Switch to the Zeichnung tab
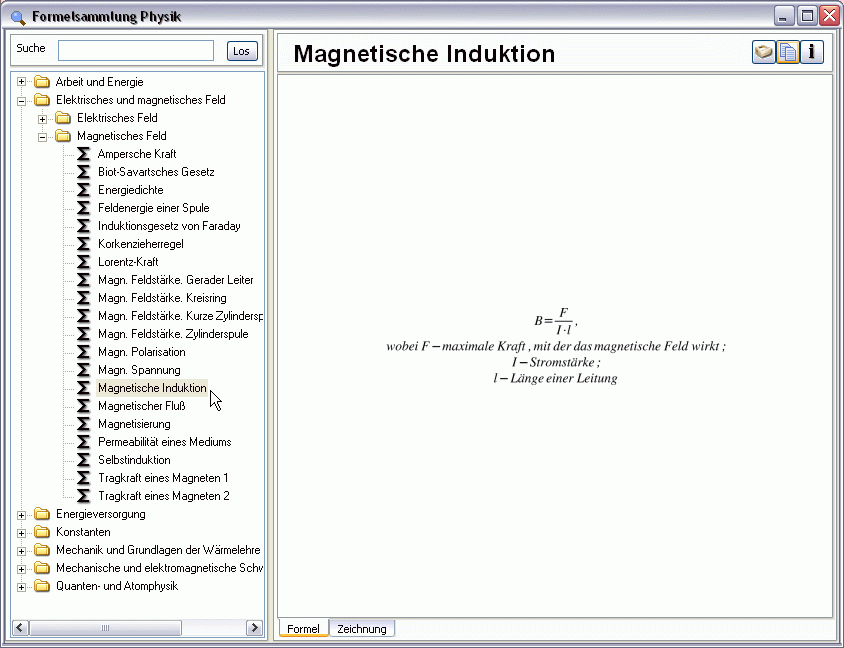 pyautogui.click(x=362, y=629)
